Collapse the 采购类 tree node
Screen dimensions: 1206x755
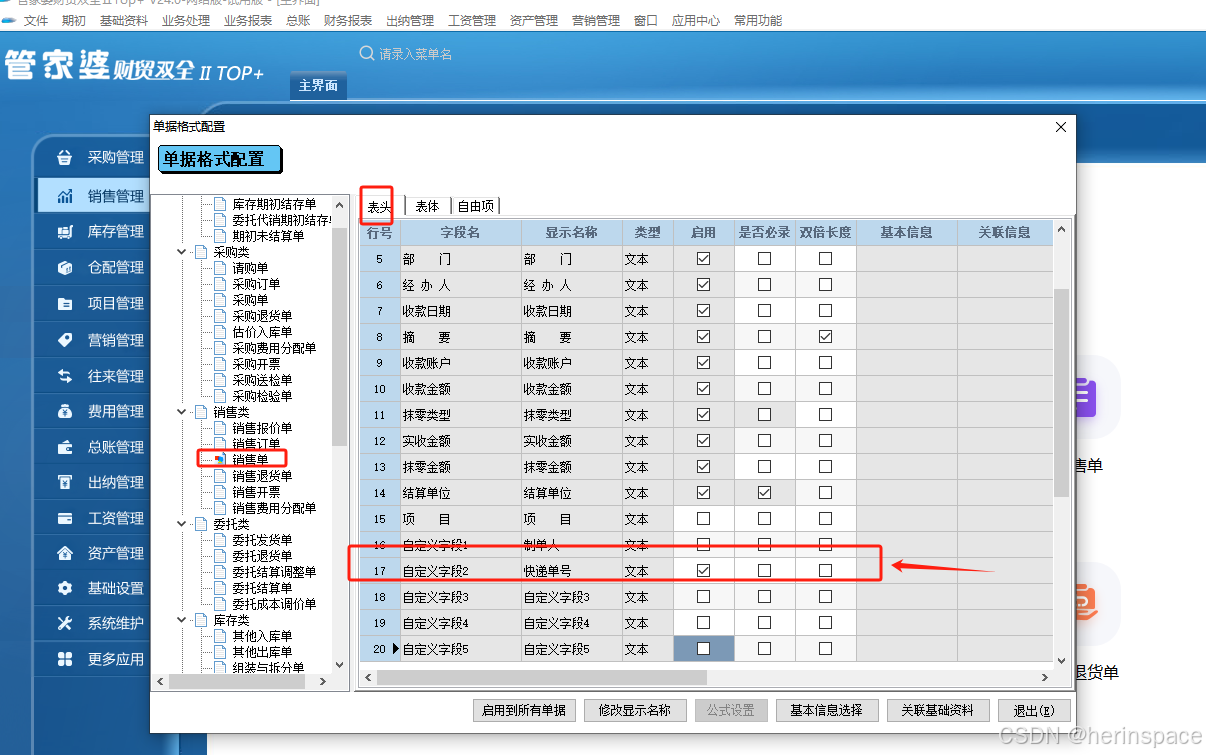click(x=181, y=252)
